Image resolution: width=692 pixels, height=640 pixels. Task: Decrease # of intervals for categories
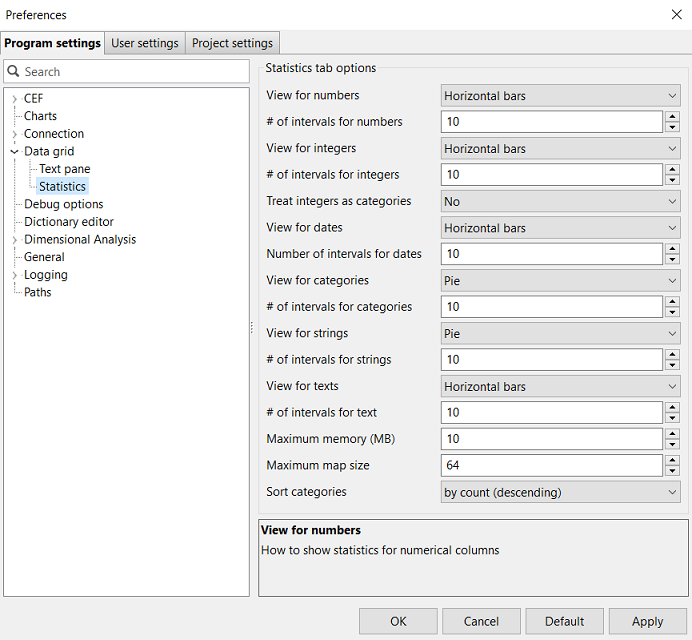(672, 312)
